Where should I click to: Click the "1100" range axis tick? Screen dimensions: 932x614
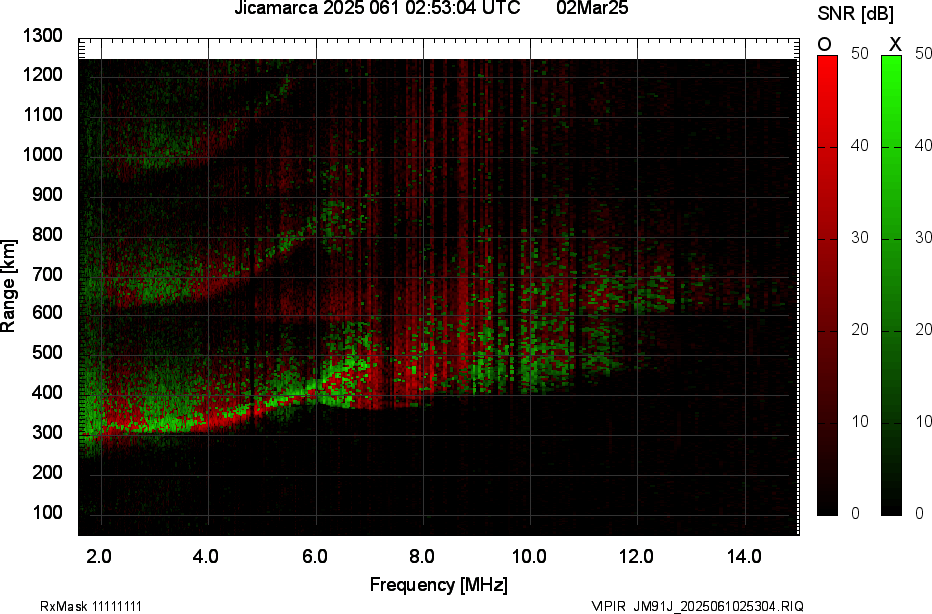tap(42, 115)
